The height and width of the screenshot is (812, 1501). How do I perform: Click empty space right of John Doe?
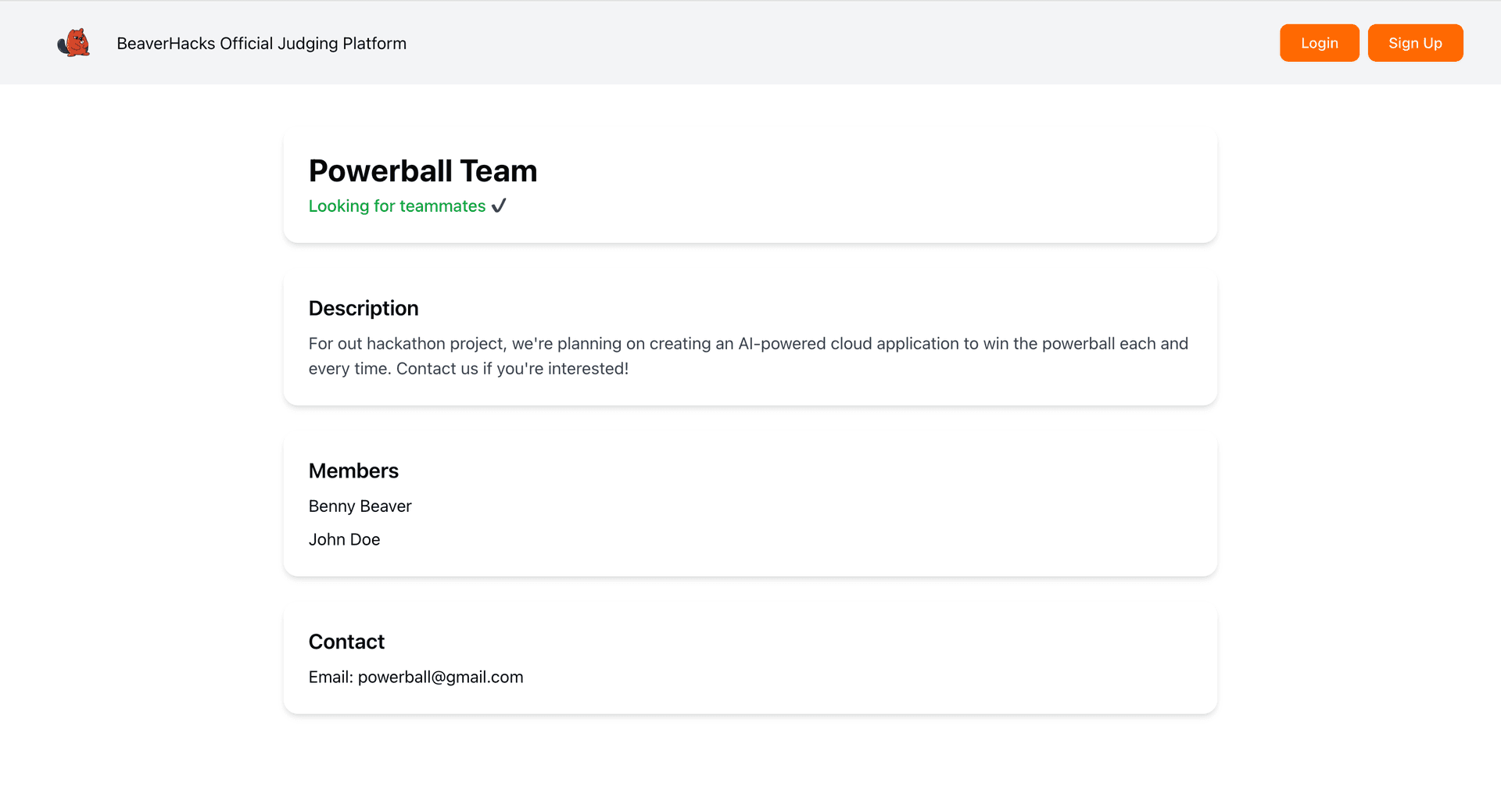[x=782, y=540]
